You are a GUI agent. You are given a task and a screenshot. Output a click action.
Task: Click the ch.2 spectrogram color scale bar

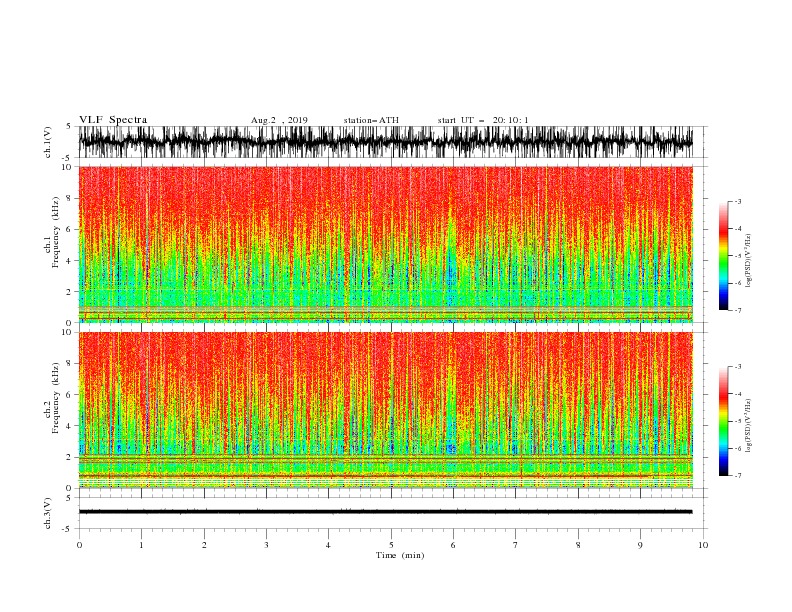(723, 421)
